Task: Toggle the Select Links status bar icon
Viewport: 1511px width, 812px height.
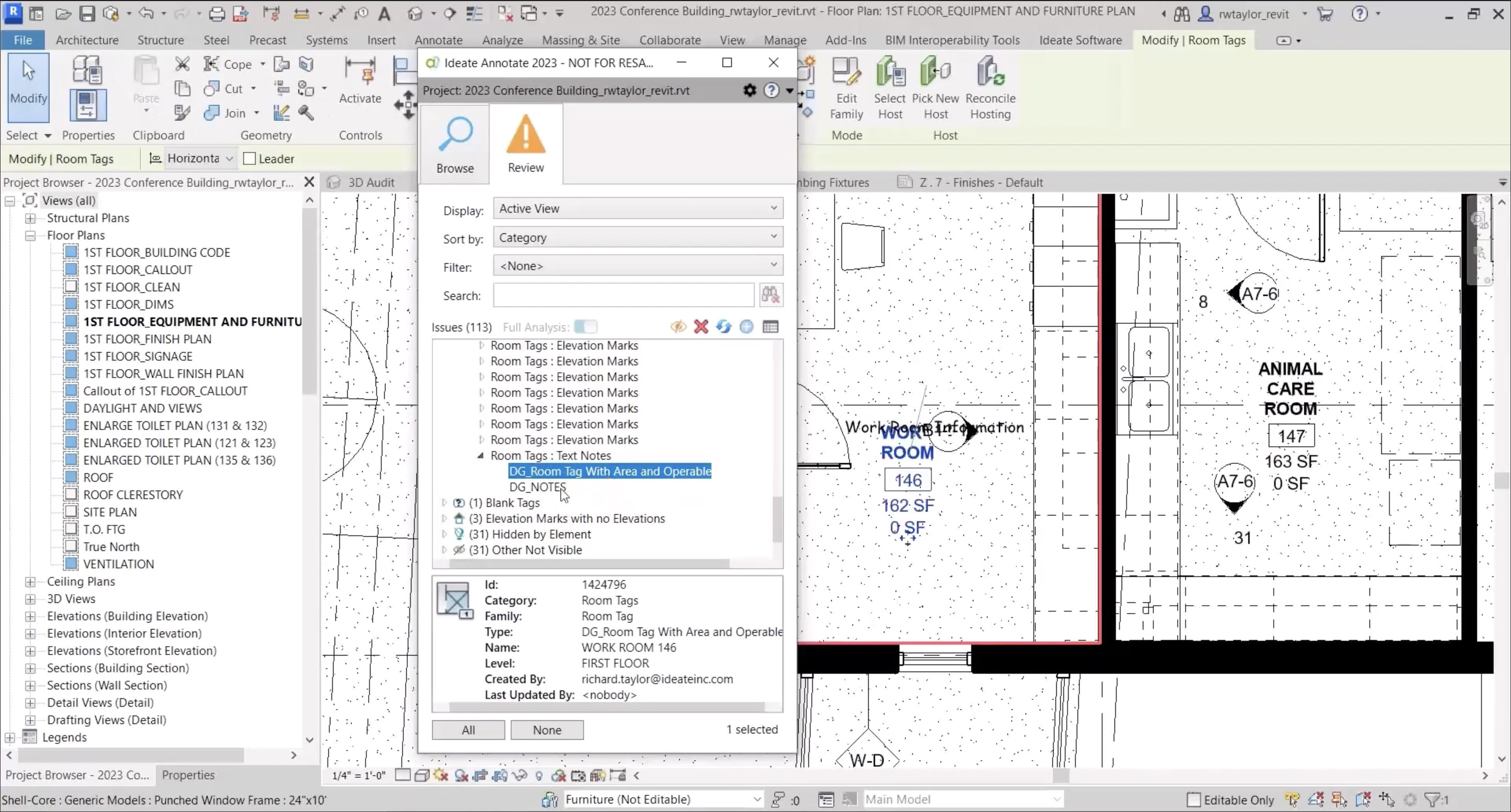Action: click(x=1291, y=800)
